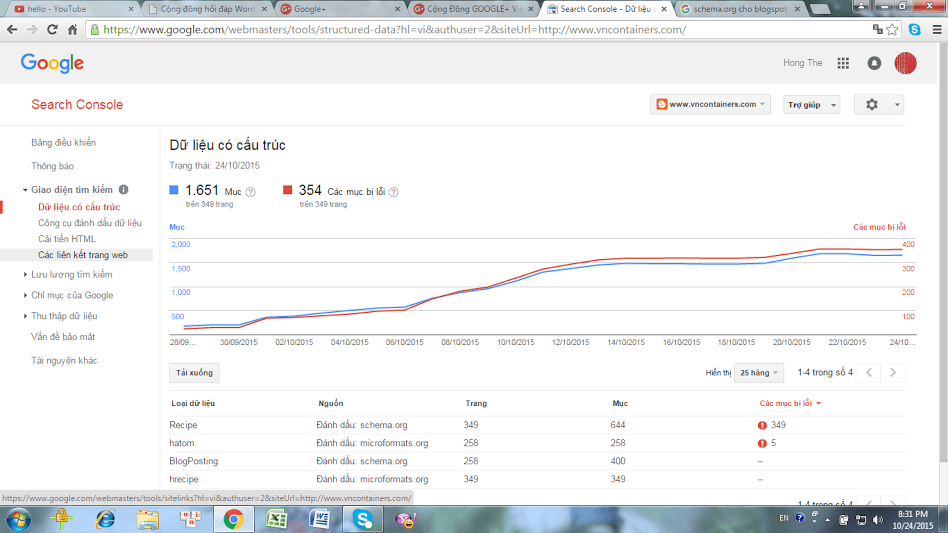948x533 pixels.
Task: Open the Trợ giúp dropdown
Action: [811, 105]
